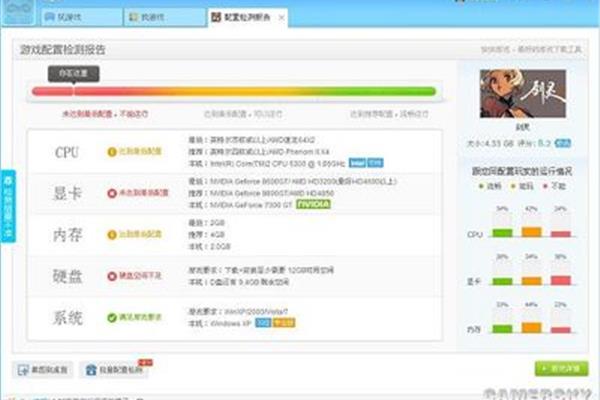Screen dimensions: 600x400
Task: Click the CPU recommended line mentioning Phenom
Action: pyautogui.click(x=259, y=152)
